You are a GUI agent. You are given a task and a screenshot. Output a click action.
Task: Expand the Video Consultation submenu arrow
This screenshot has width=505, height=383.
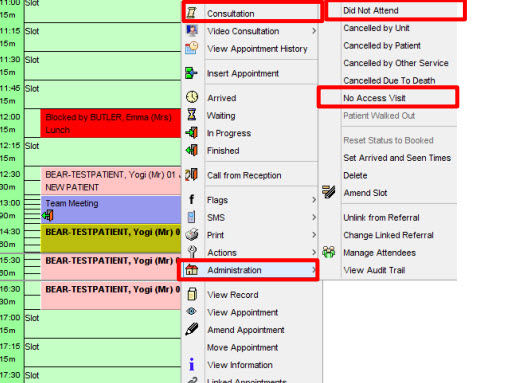point(314,31)
